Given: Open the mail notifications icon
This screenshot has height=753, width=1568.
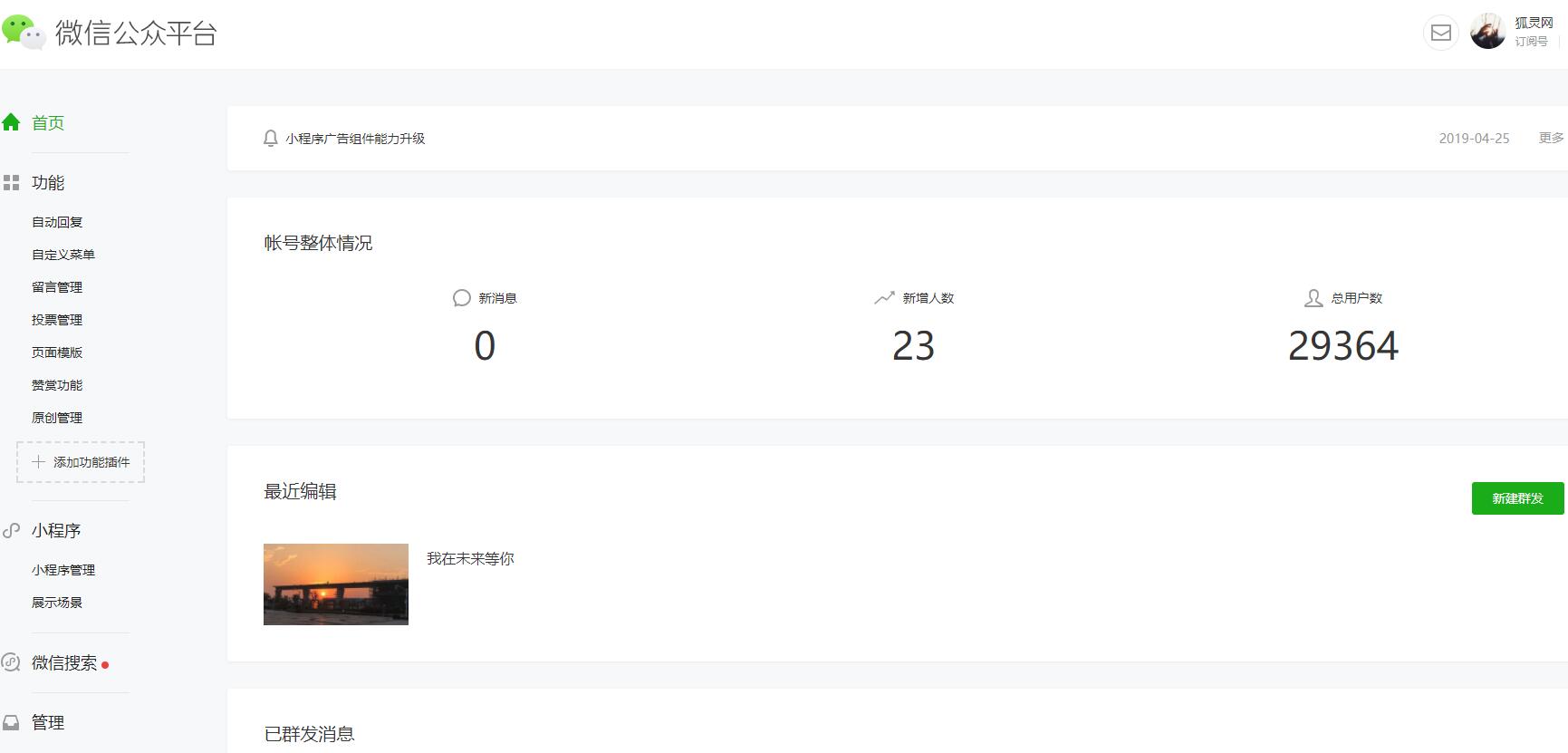Looking at the screenshot, I should point(1440,34).
